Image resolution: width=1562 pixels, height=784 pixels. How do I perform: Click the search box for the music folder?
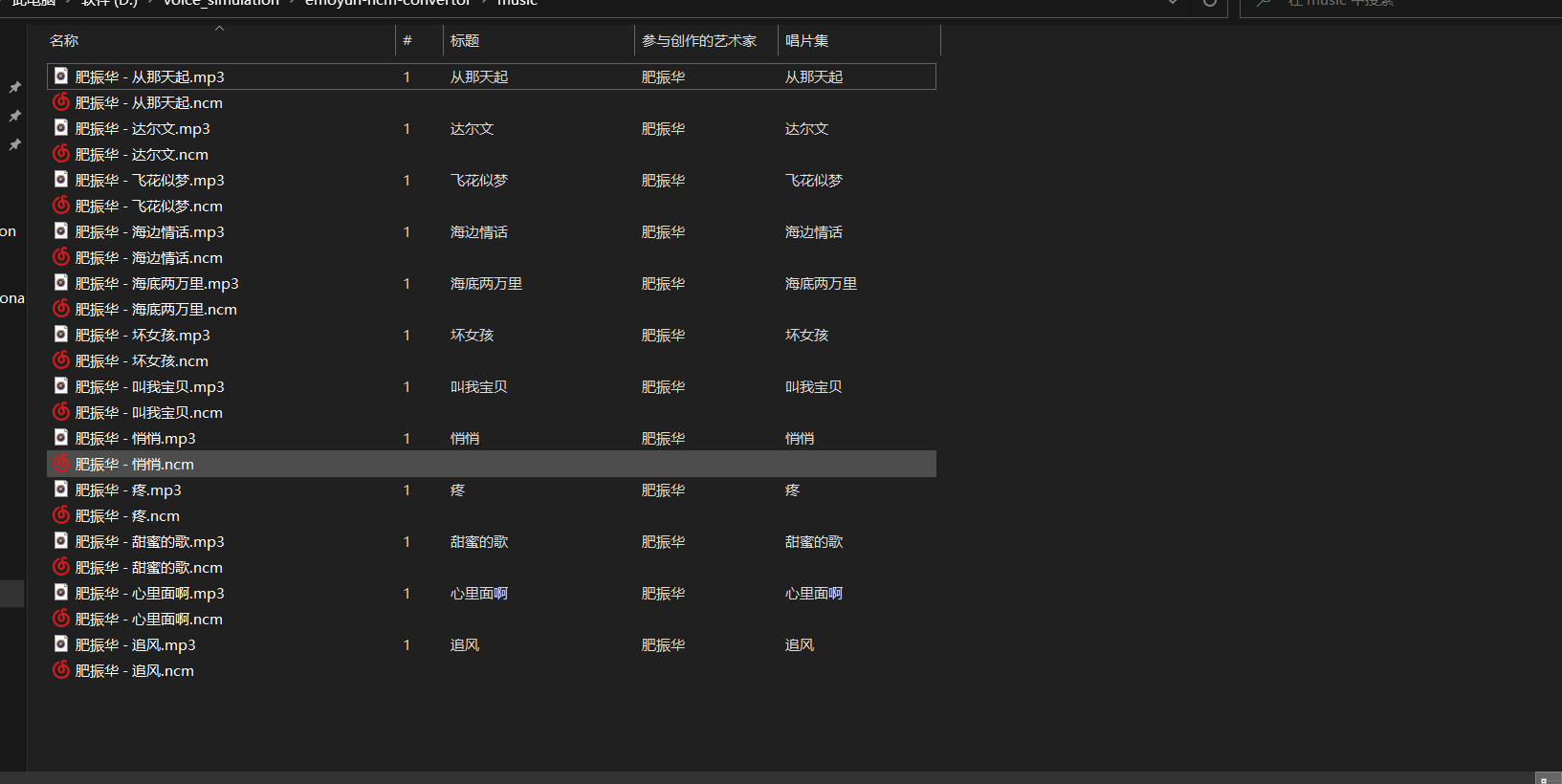point(1387,4)
